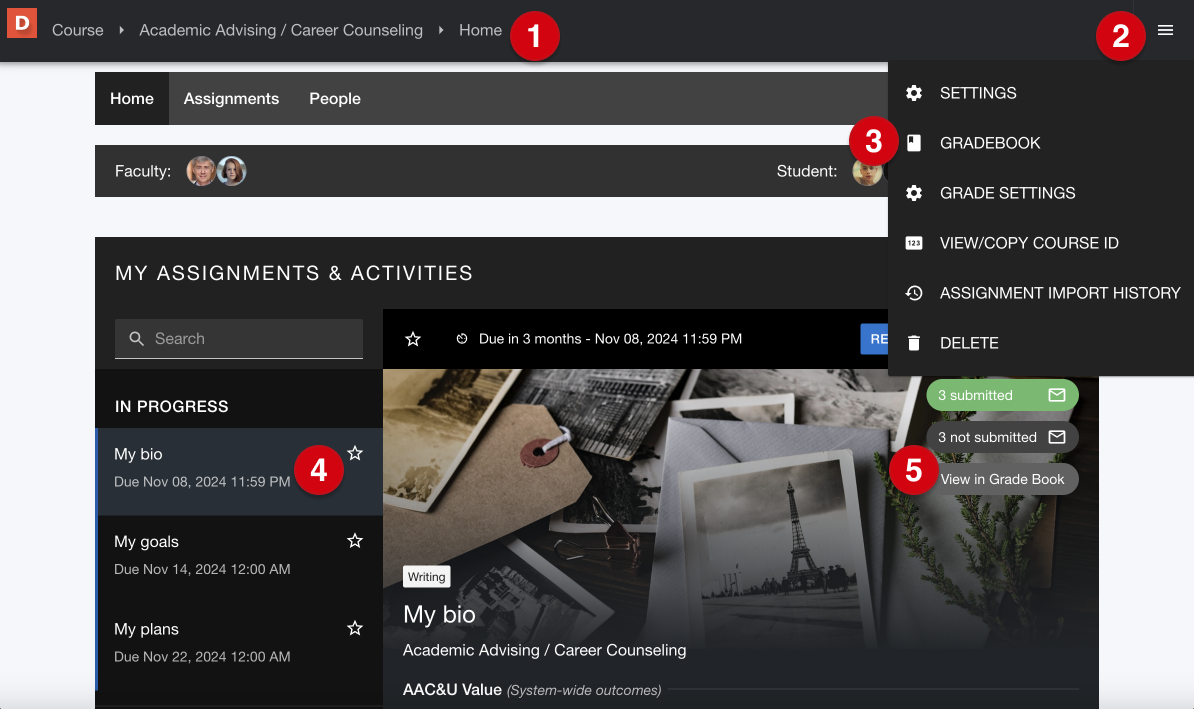The height and width of the screenshot is (709, 1194).
Task: Click the Delete trash icon
Action: click(914, 343)
